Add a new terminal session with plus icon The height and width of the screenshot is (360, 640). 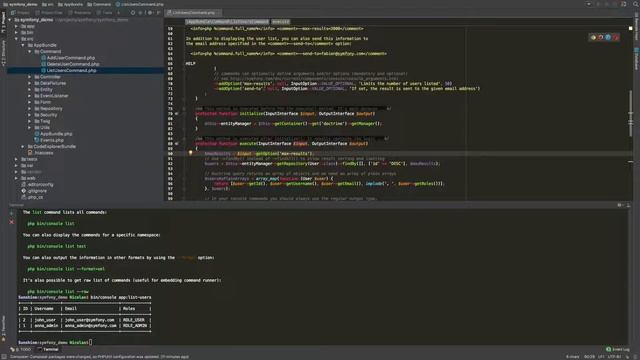12,213
